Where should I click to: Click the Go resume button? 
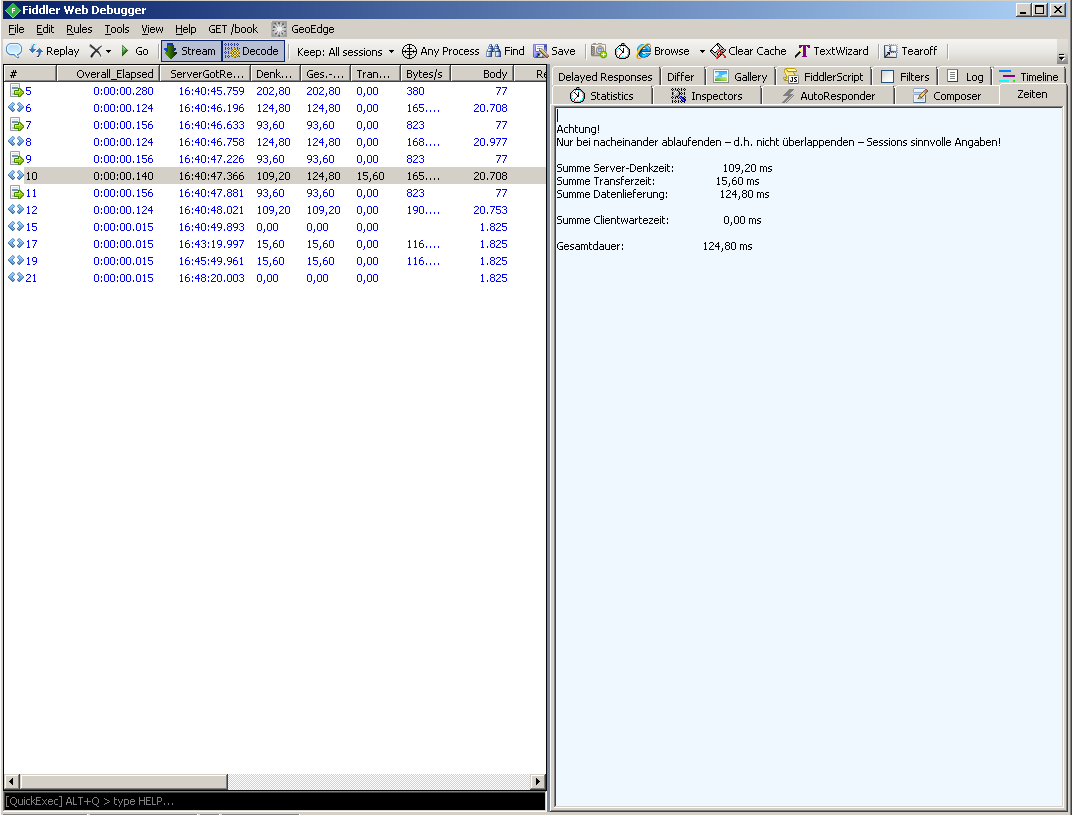pos(134,51)
